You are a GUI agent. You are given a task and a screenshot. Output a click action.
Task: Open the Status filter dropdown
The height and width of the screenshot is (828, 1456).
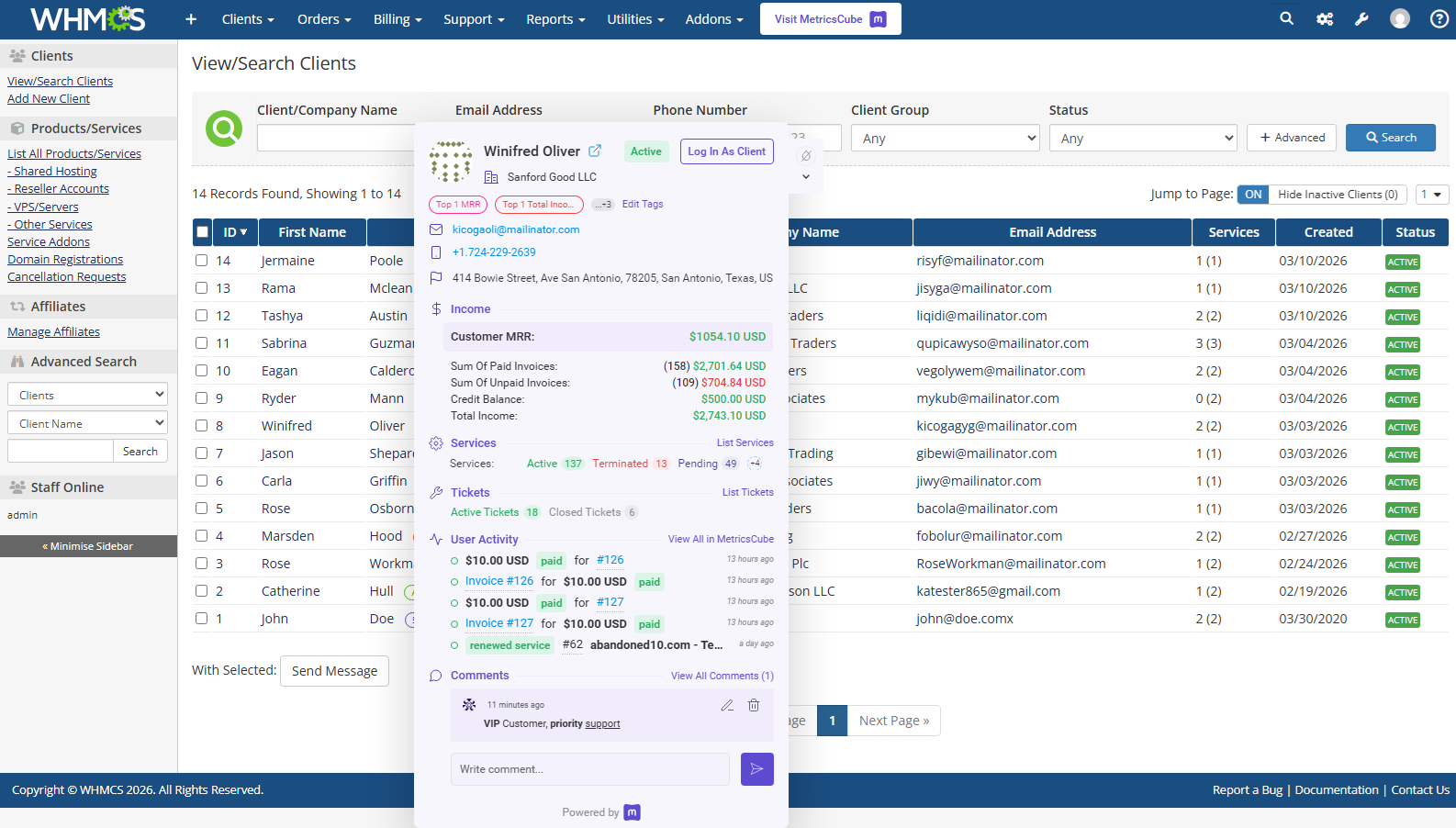point(1143,138)
